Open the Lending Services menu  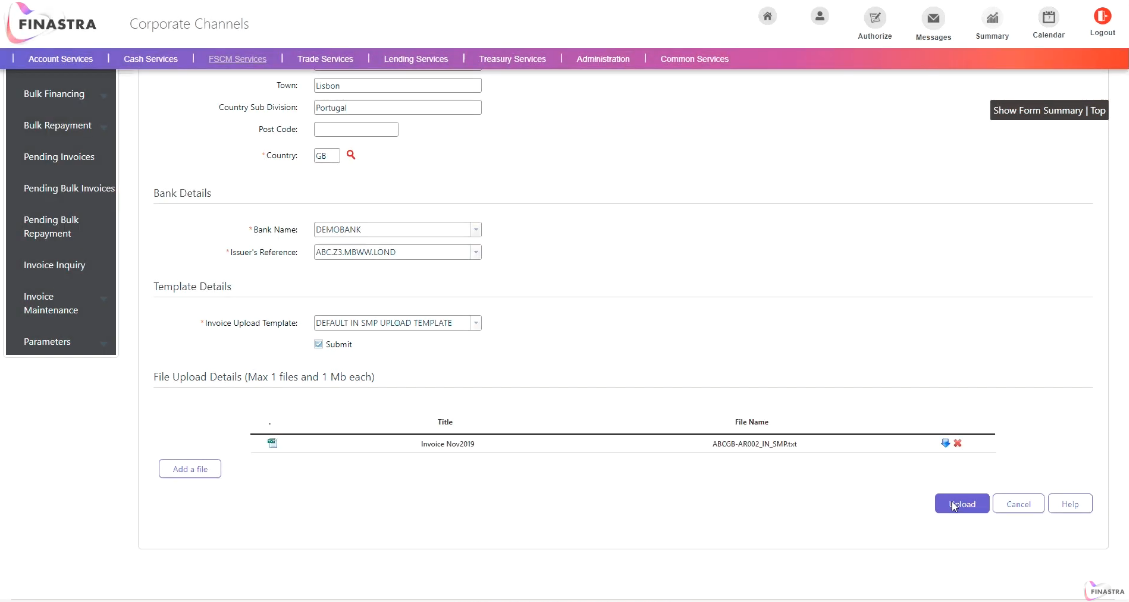click(x=416, y=59)
